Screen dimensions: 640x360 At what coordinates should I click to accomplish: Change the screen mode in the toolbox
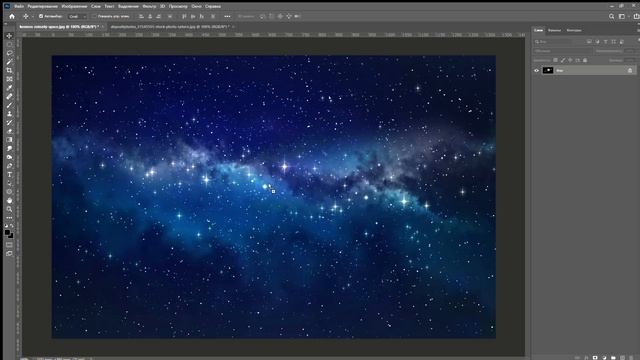pyautogui.click(x=9, y=253)
